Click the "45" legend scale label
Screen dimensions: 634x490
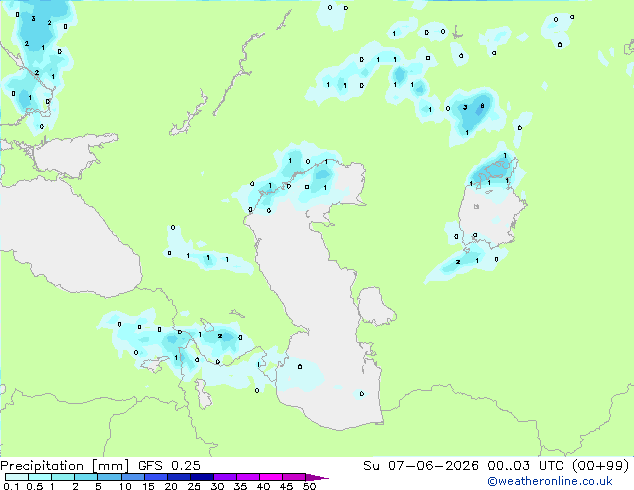click(x=286, y=486)
